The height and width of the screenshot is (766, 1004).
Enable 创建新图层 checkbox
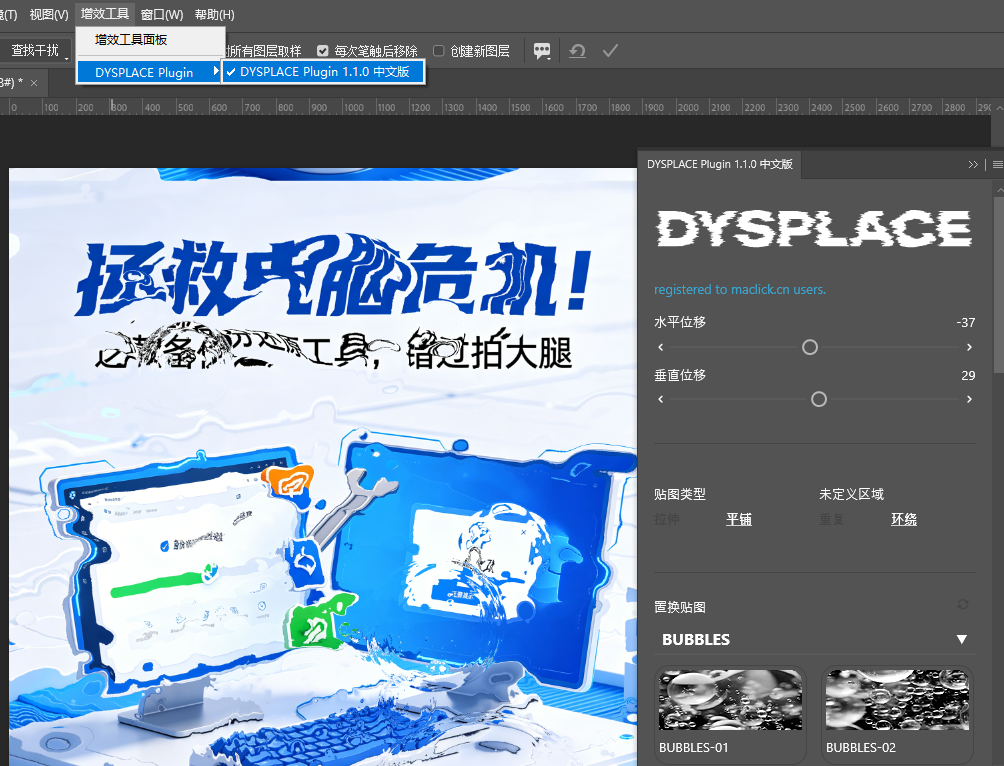(439, 51)
